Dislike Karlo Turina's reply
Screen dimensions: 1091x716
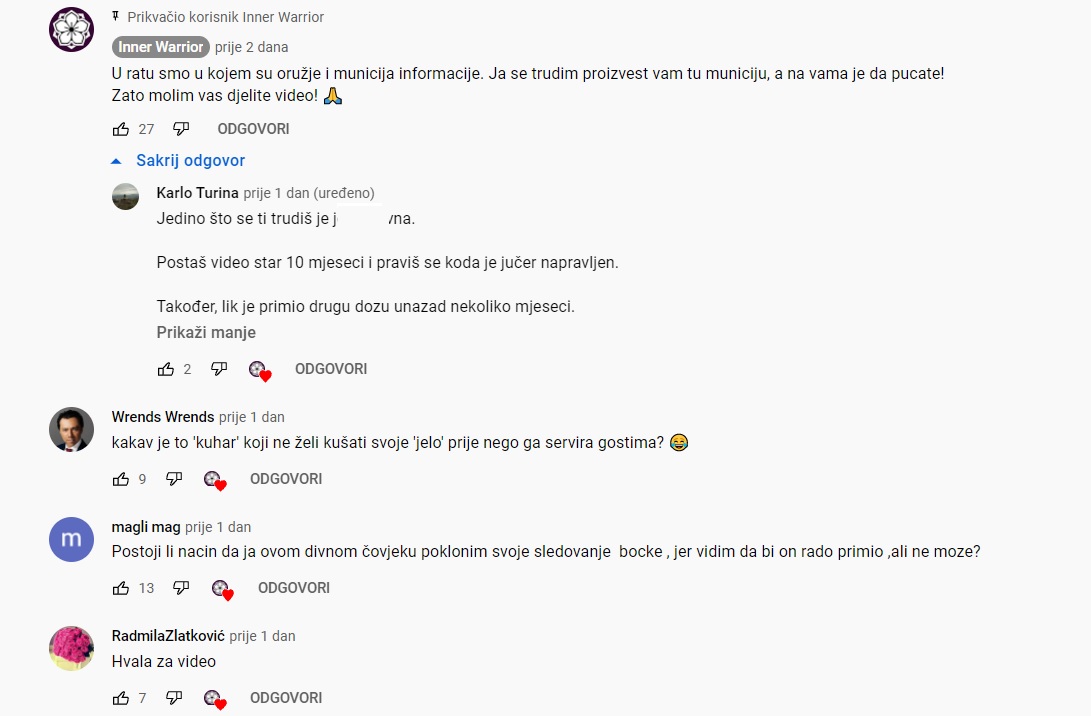219,369
